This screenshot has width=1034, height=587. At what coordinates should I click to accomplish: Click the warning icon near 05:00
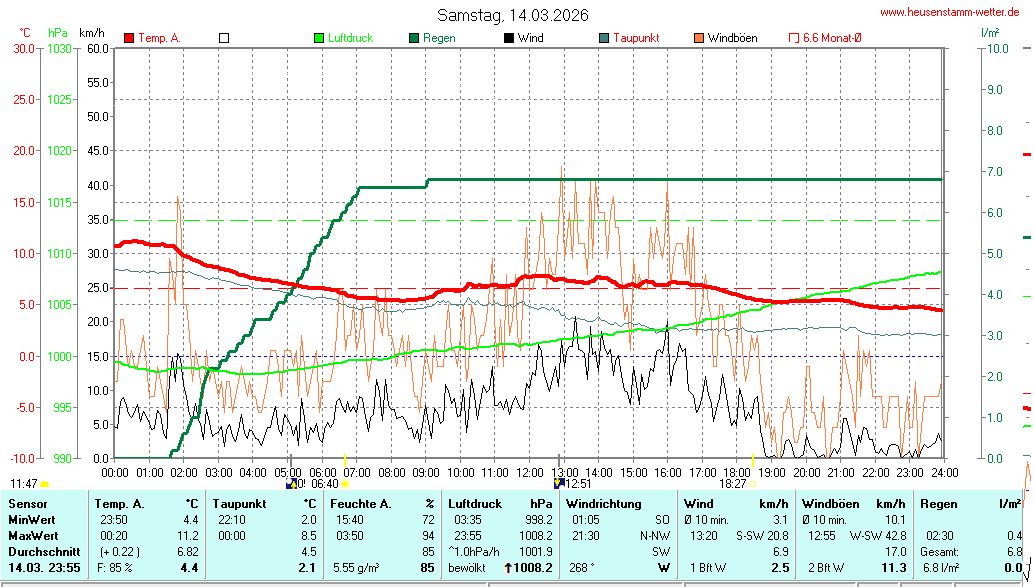(x=291, y=483)
